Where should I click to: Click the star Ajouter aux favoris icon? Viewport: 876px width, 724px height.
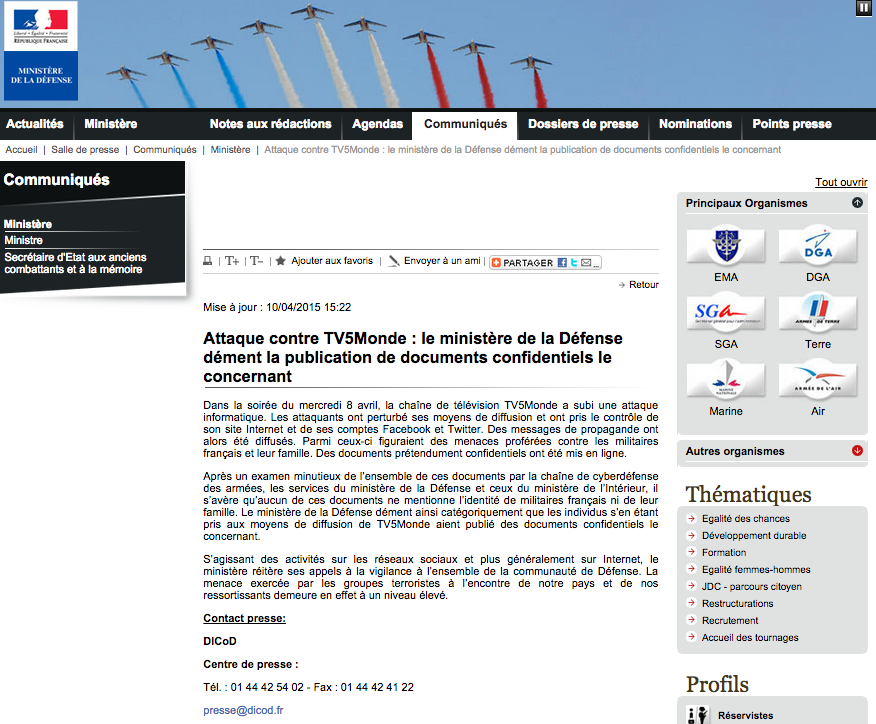pyautogui.click(x=280, y=261)
